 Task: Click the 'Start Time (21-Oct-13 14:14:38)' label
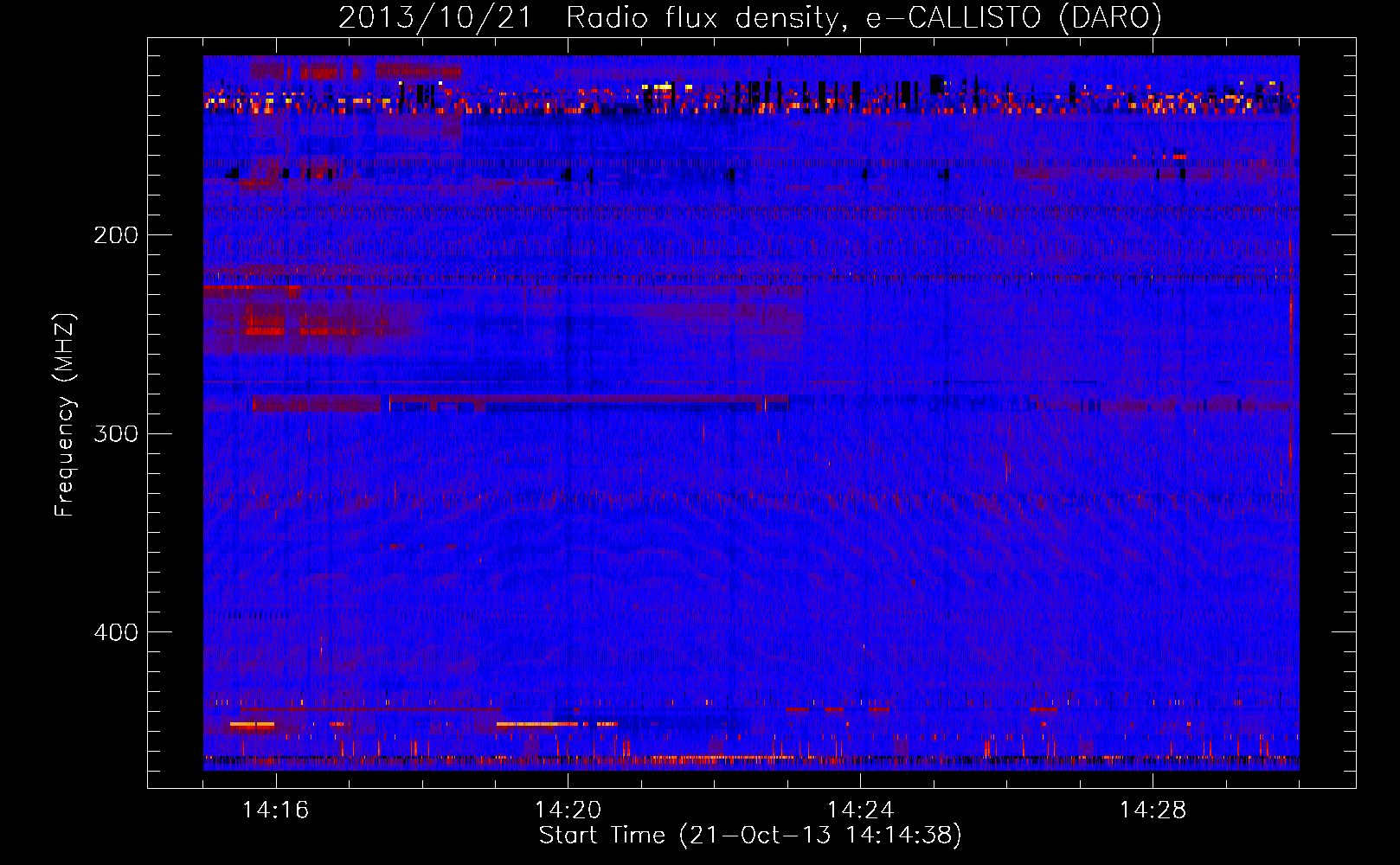click(750, 836)
